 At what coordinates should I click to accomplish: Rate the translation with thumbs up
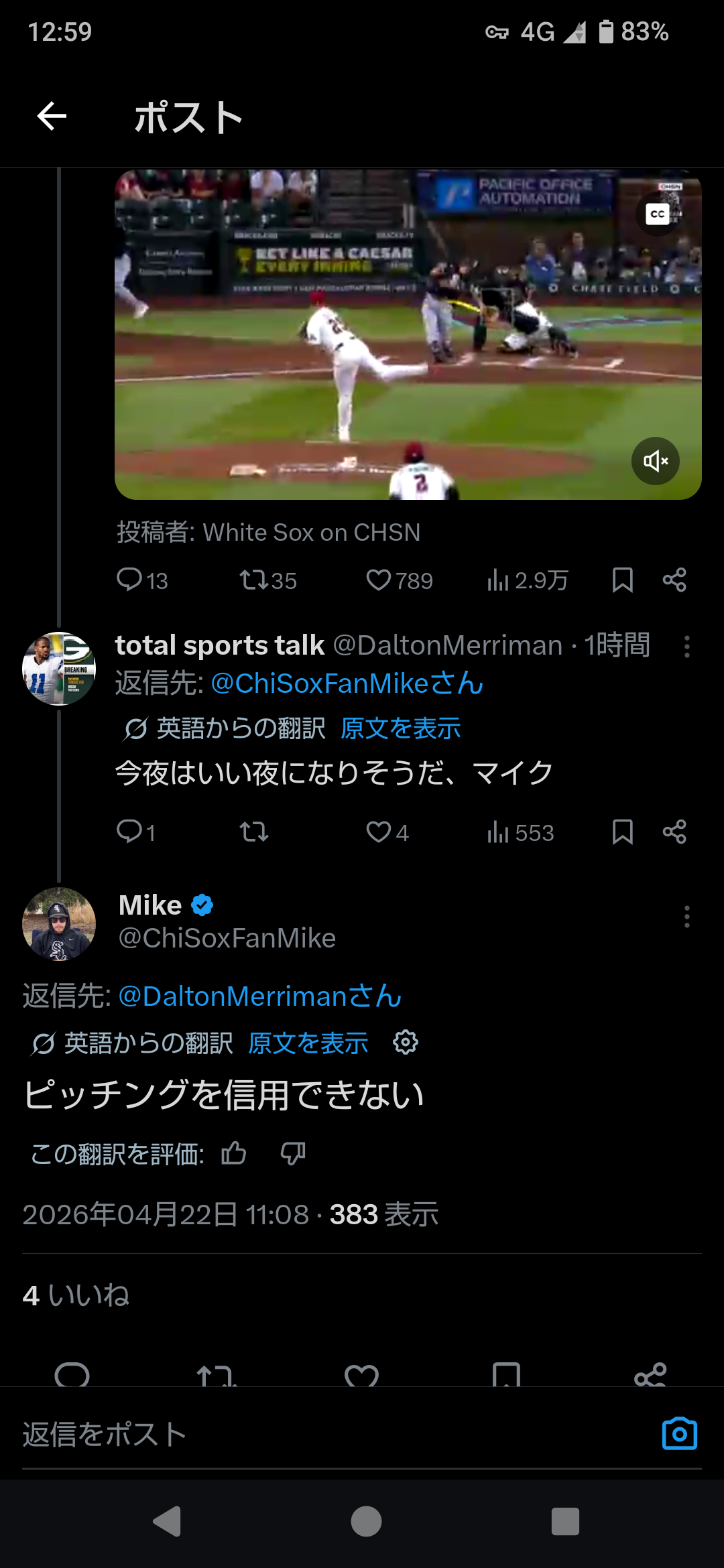click(x=234, y=1154)
